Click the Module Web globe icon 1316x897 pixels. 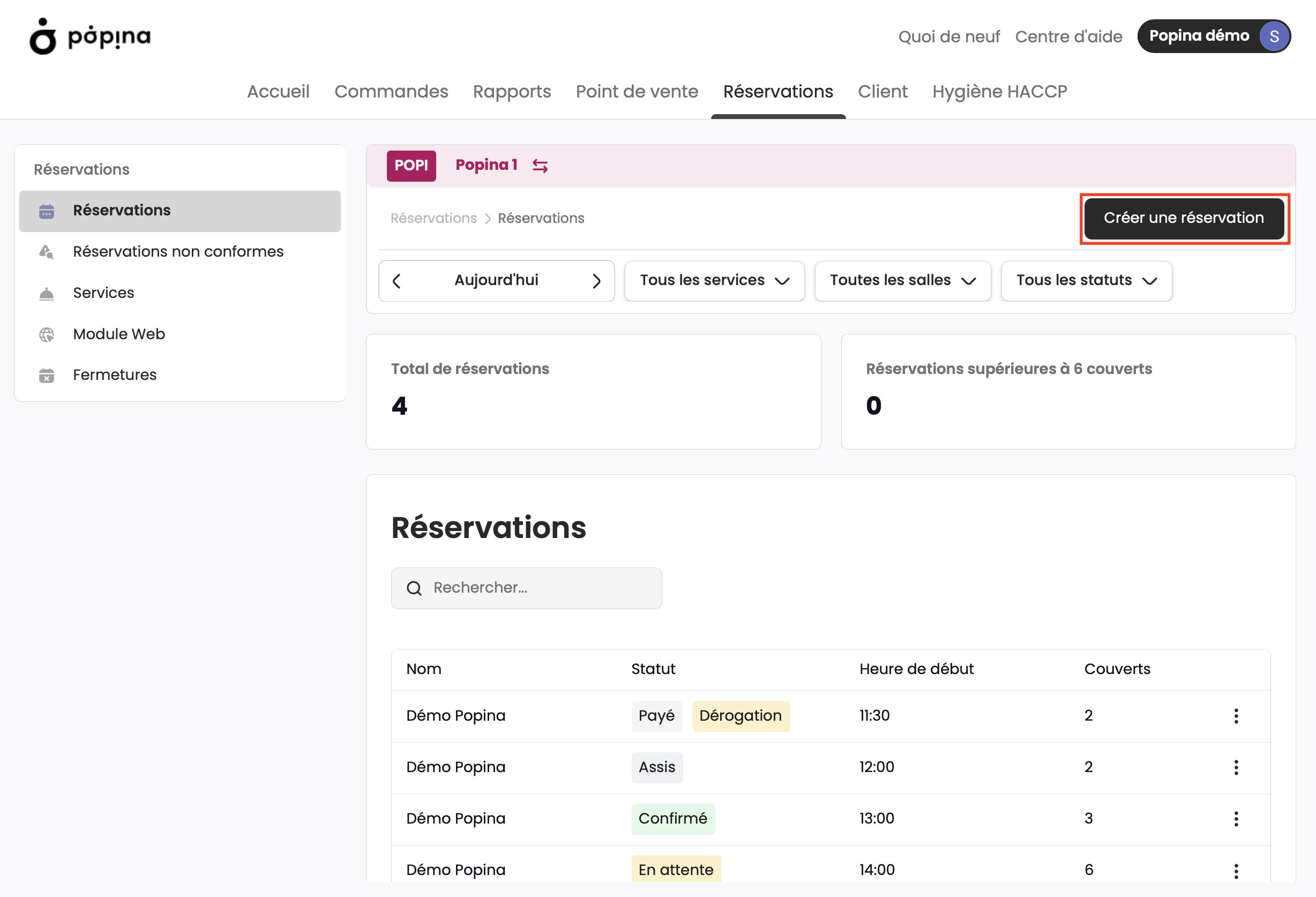[x=47, y=335]
